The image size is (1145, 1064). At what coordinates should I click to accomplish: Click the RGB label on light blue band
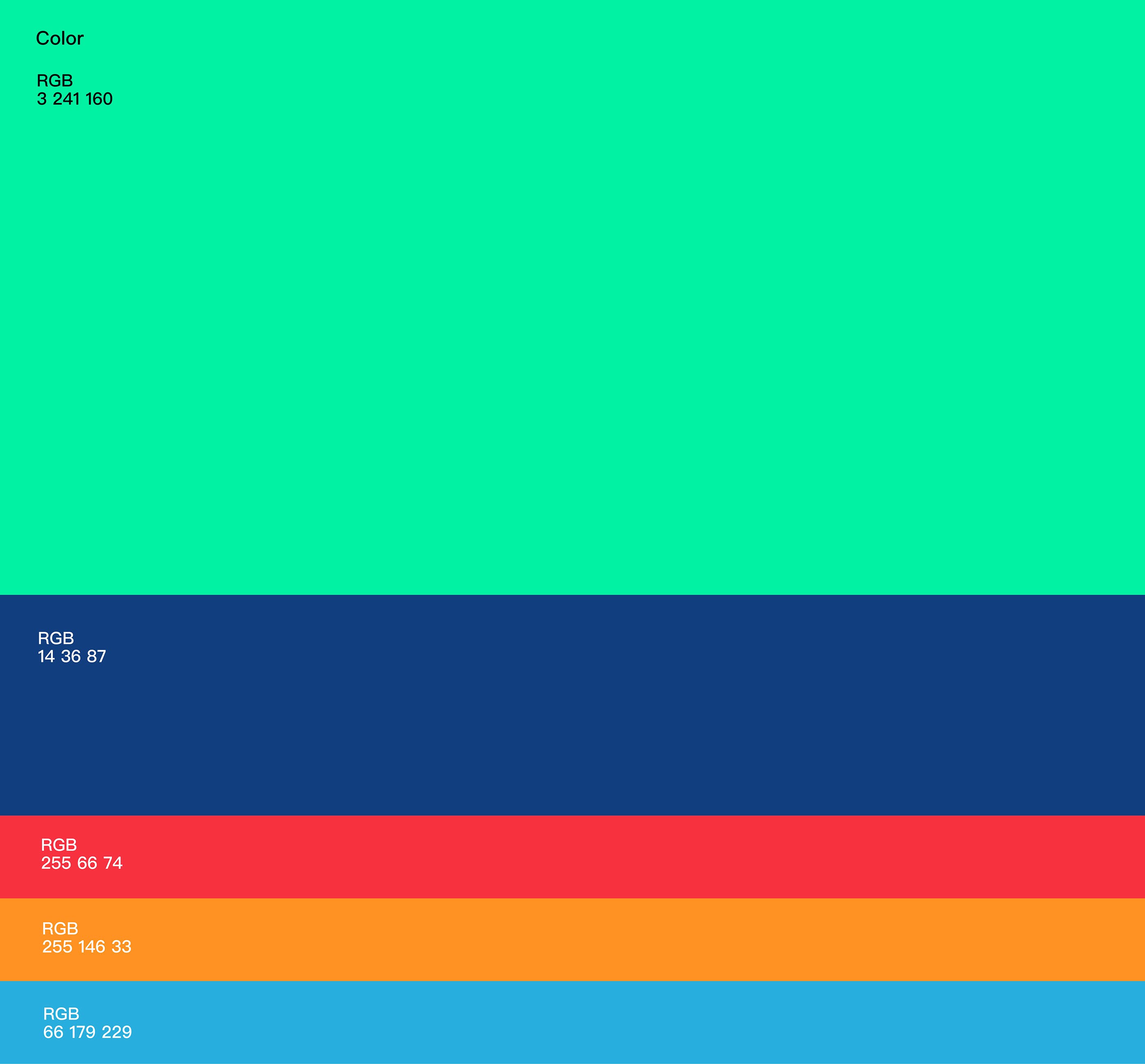pyautogui.click(x=61, y=1013)
